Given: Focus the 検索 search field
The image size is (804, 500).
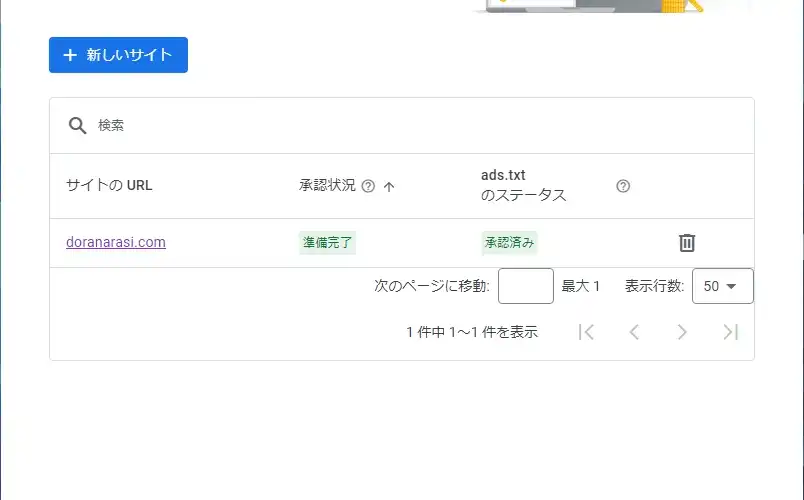Looking at the screenshot, I should 400,125.
